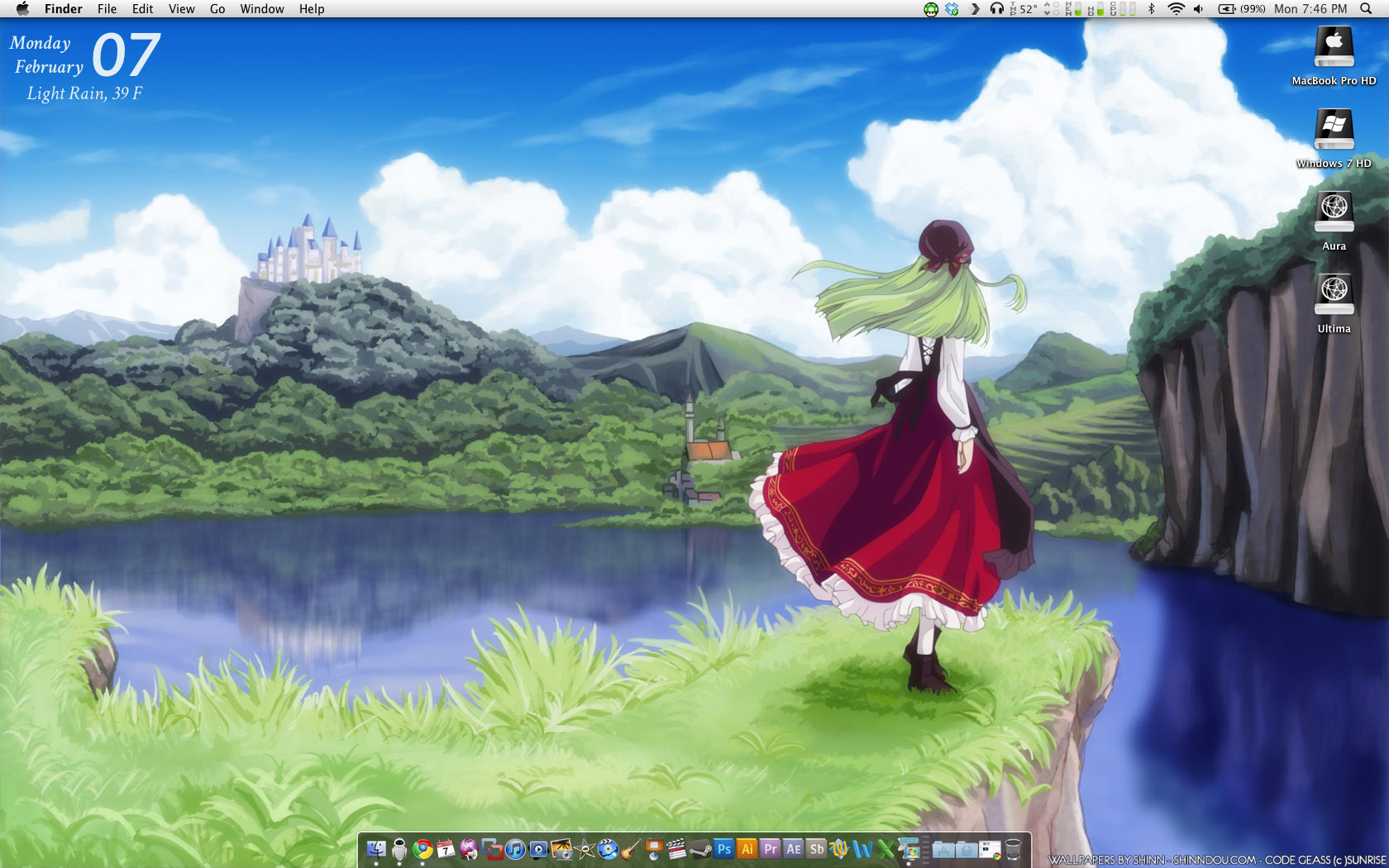This screenshot has width=1389, height=868.
Task: Open iDVD from the Dock
Action: click(608, 849)
